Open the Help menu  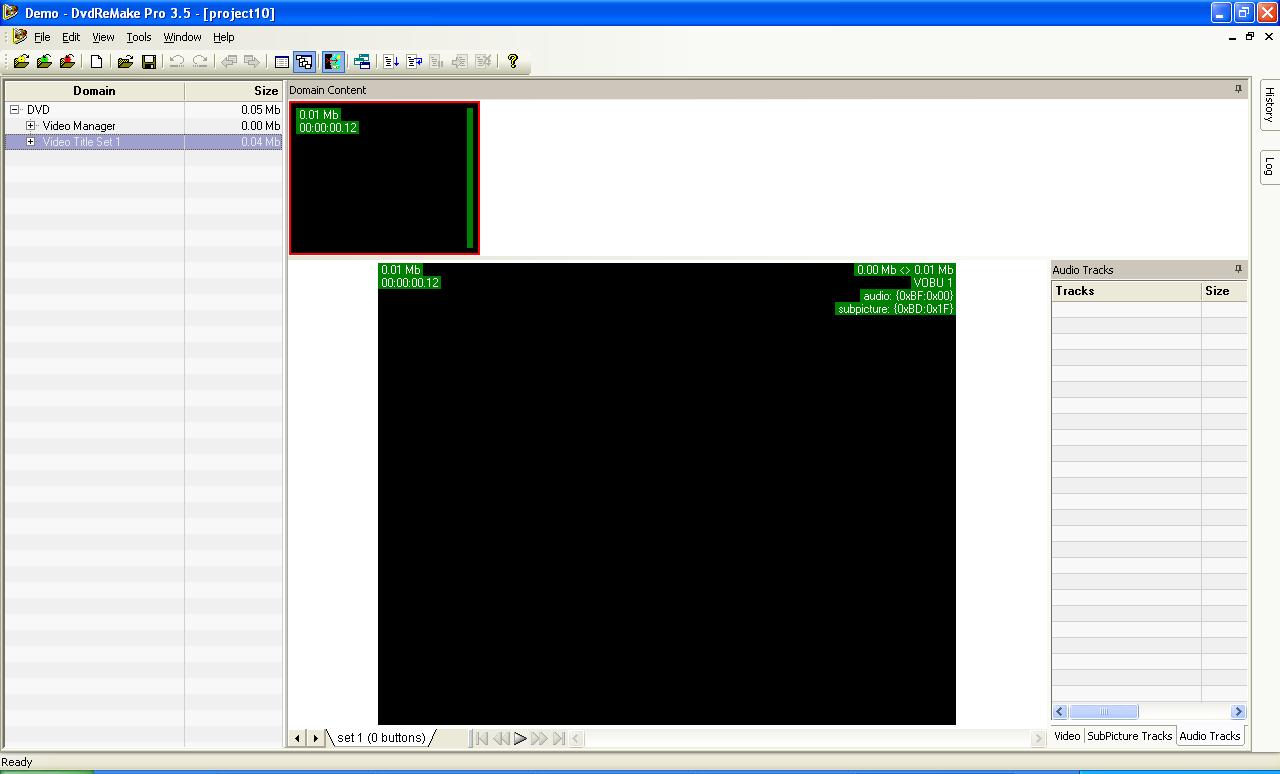[x=224, y=37]
